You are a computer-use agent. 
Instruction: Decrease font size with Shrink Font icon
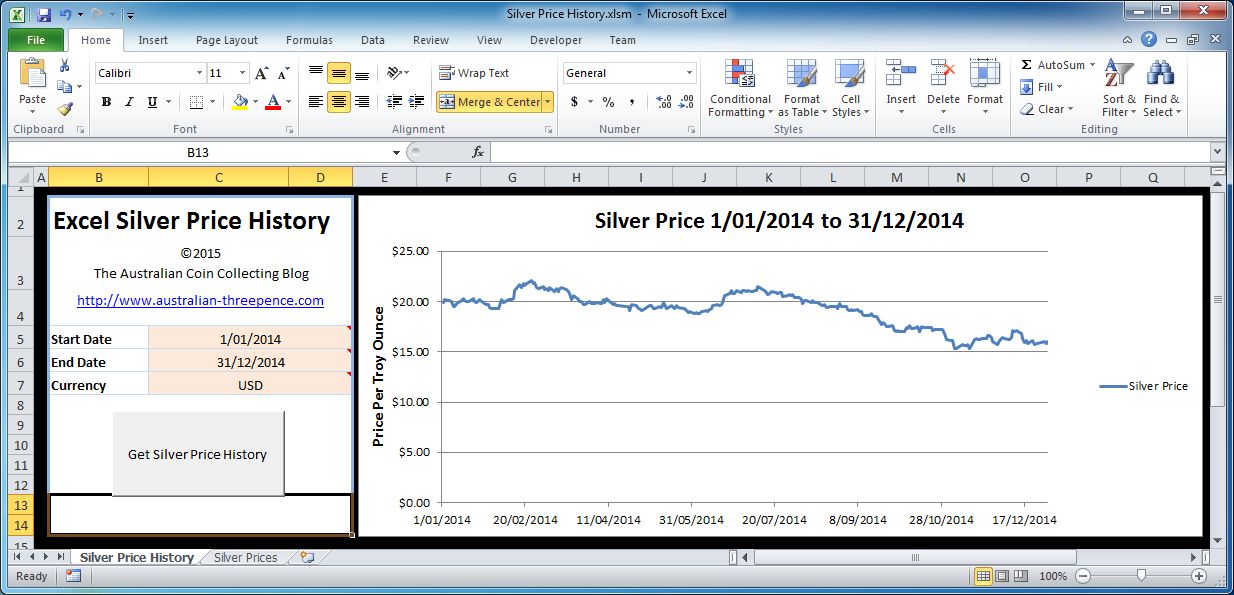[283, 73]
